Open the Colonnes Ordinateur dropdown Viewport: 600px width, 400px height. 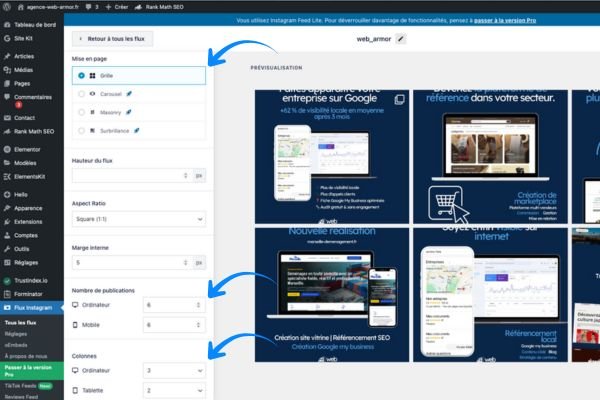pyautogui.click(x=174, y=371)
